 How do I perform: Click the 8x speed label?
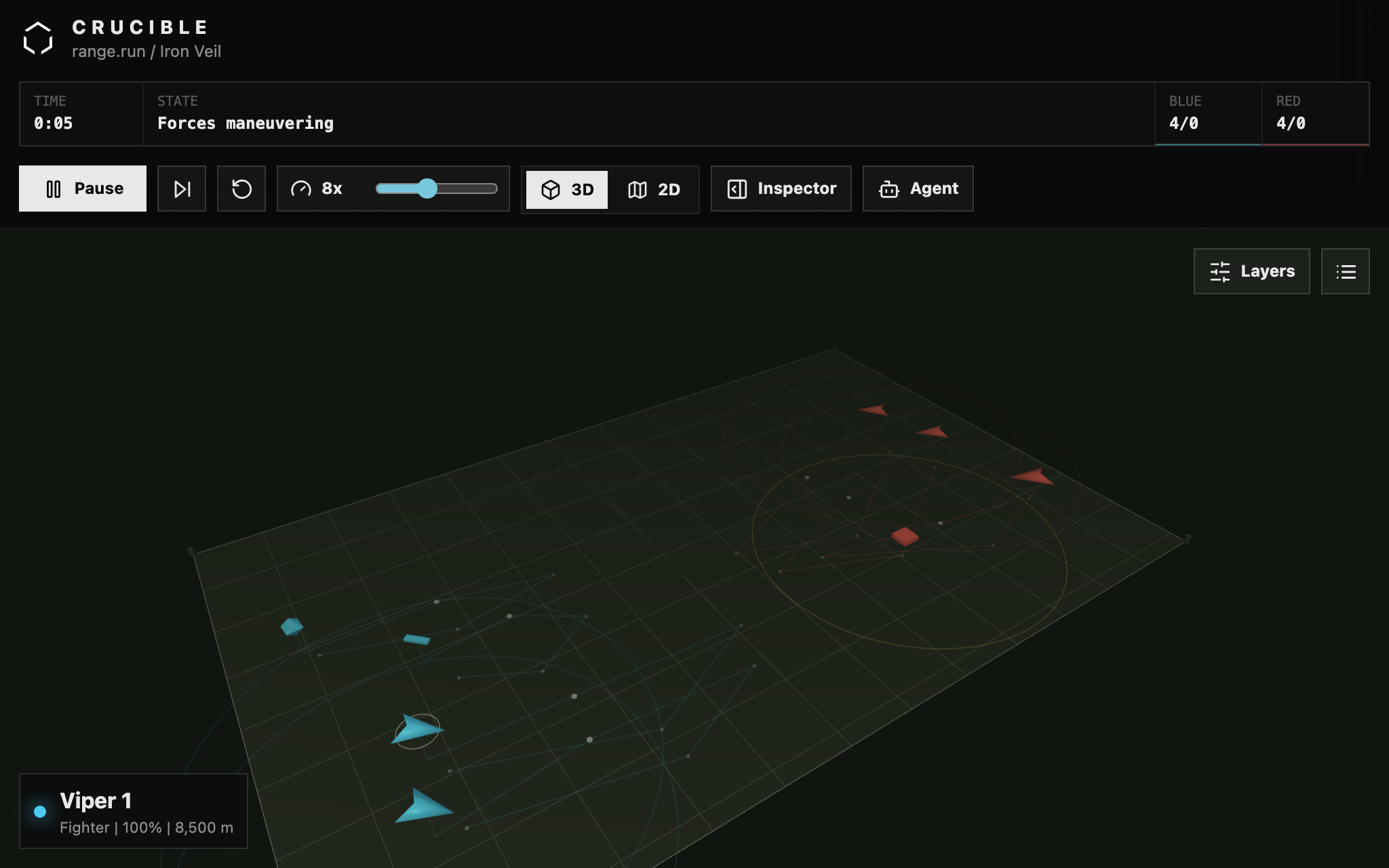tap(332, 189)
